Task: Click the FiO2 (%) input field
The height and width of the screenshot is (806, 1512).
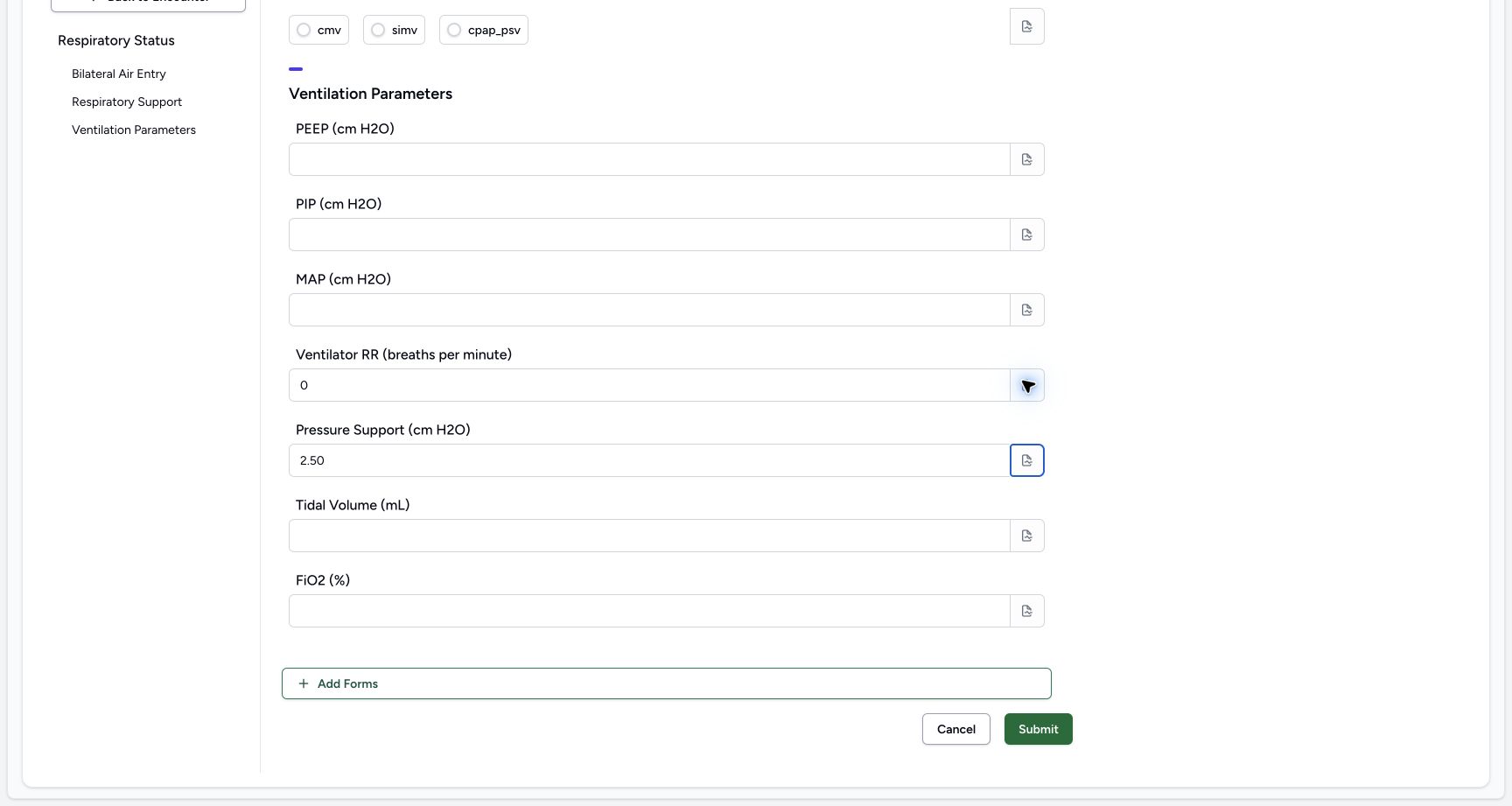Action: pos(649,611)
